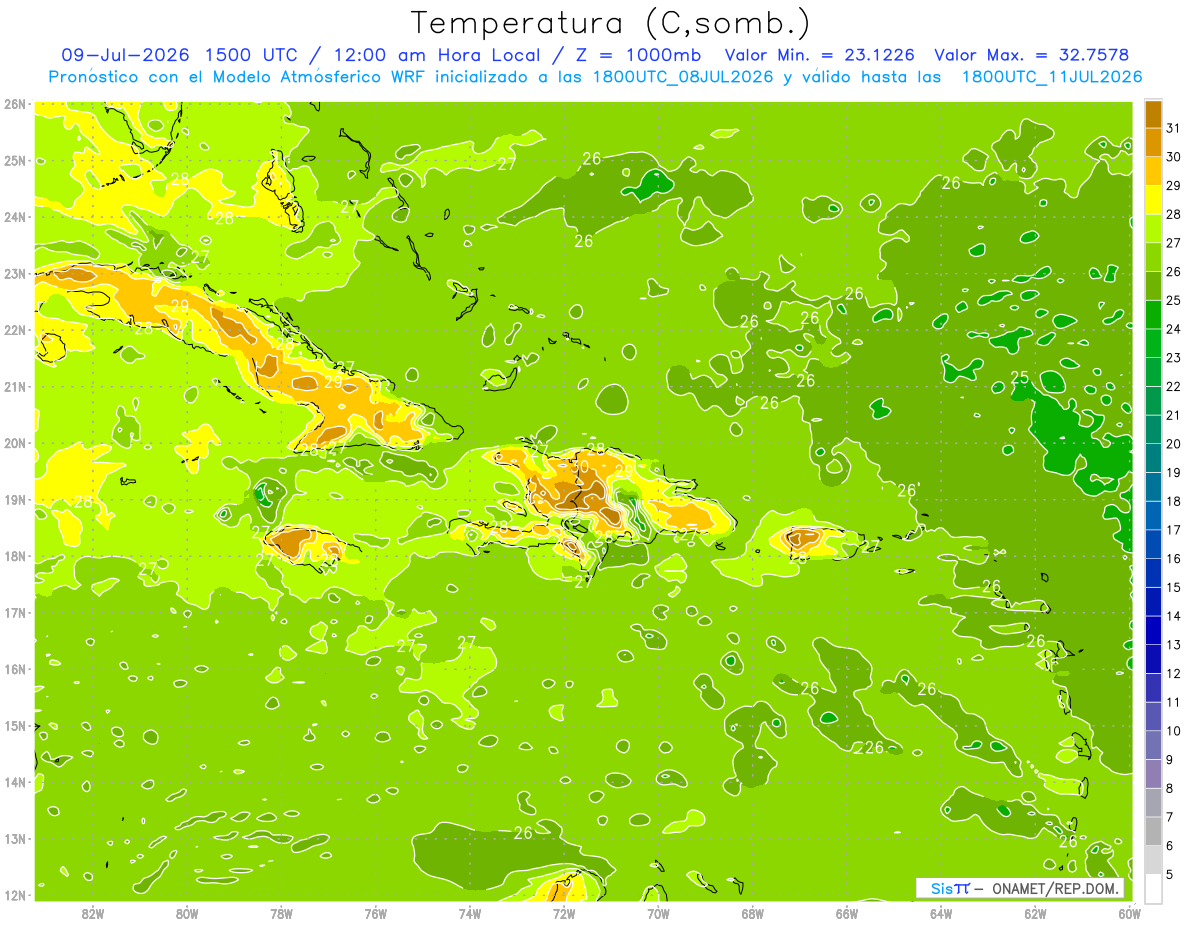Viewport: 1200px width, 927px height.
Task: Click 'Valor Min. = 23.1226' text
Action: (x=819, y=55)
